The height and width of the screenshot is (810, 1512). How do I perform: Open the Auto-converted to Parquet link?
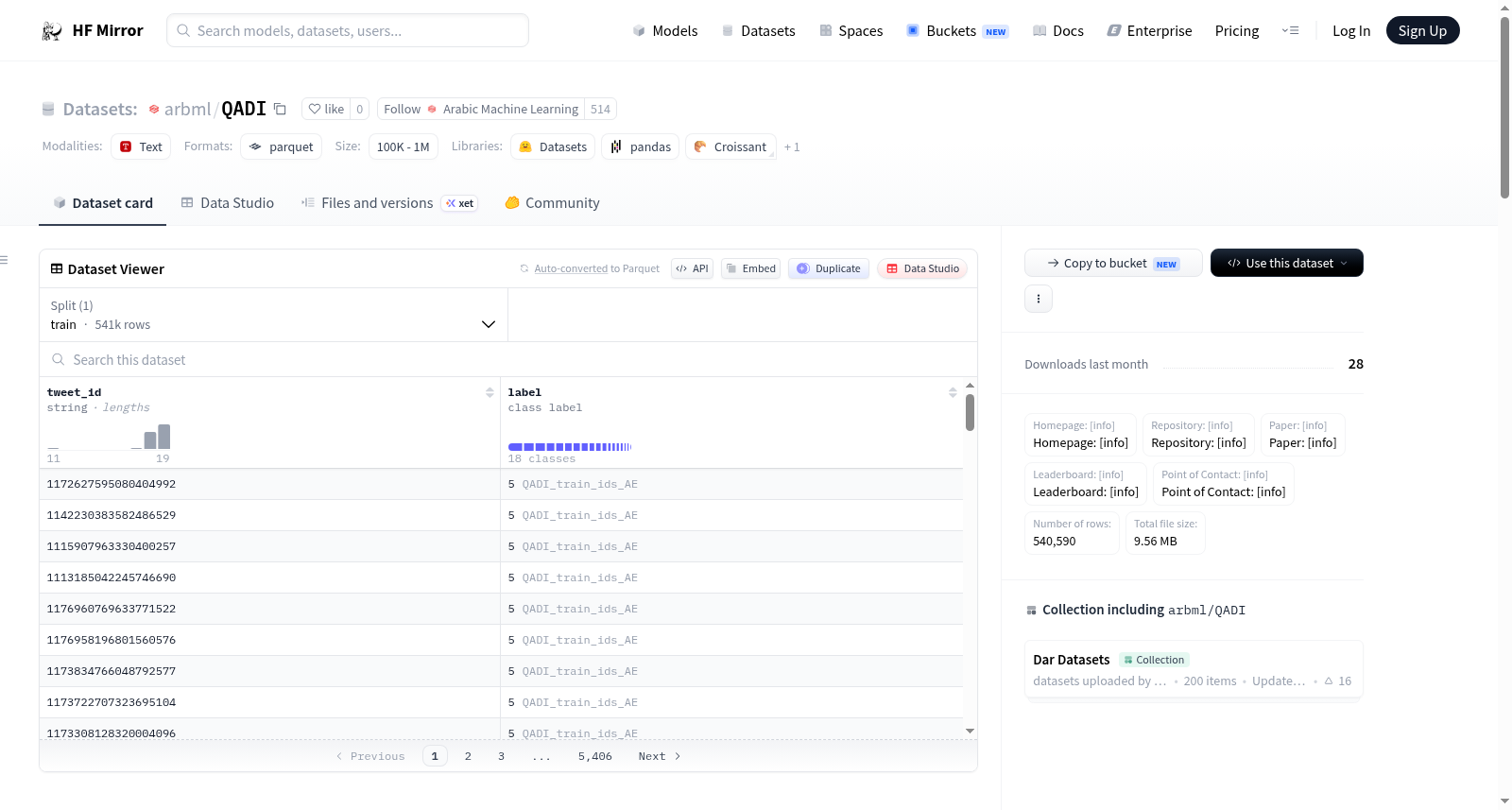596,268
